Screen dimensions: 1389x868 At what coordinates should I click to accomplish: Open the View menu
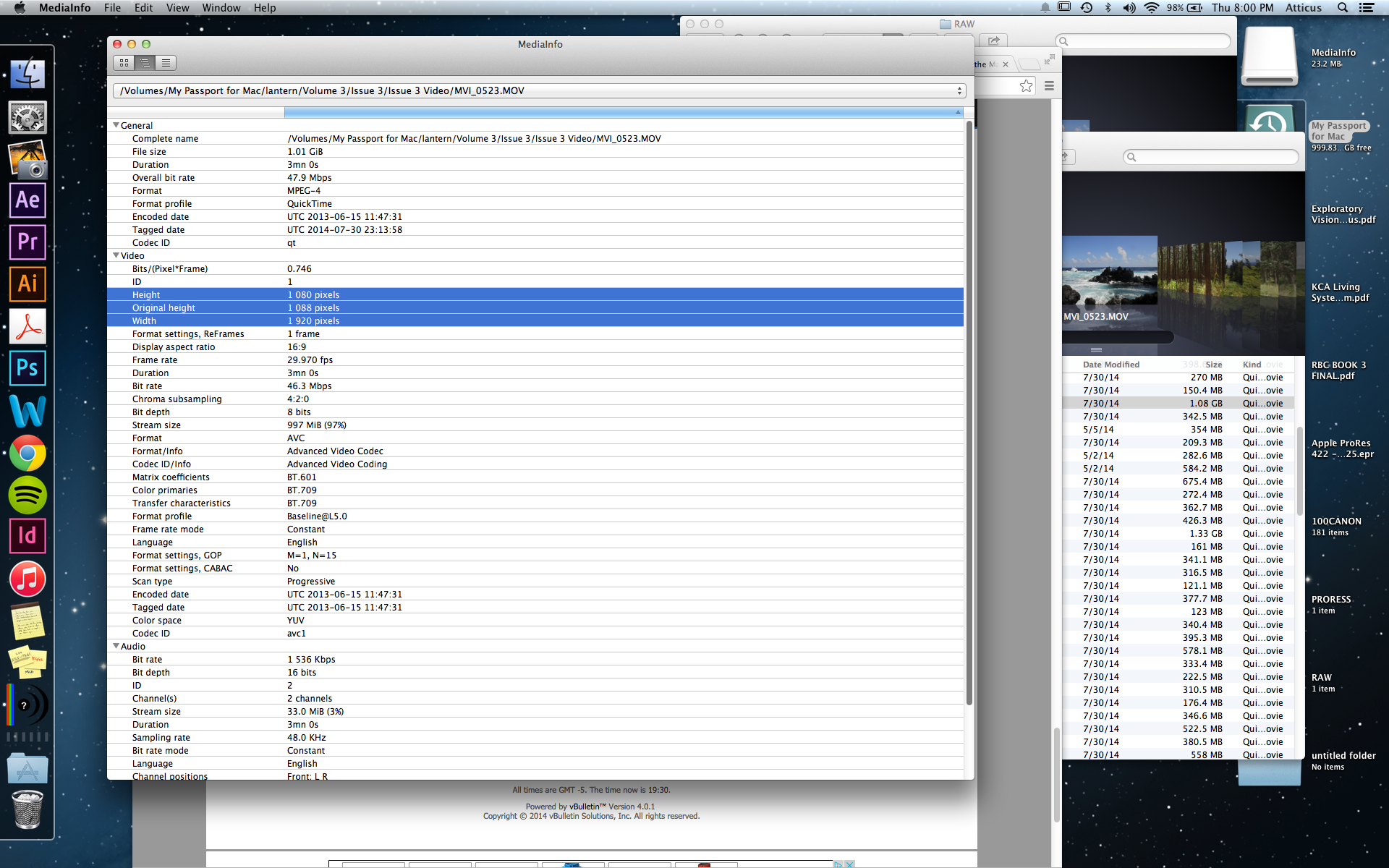pyautogui.click(x=177, y=8)
